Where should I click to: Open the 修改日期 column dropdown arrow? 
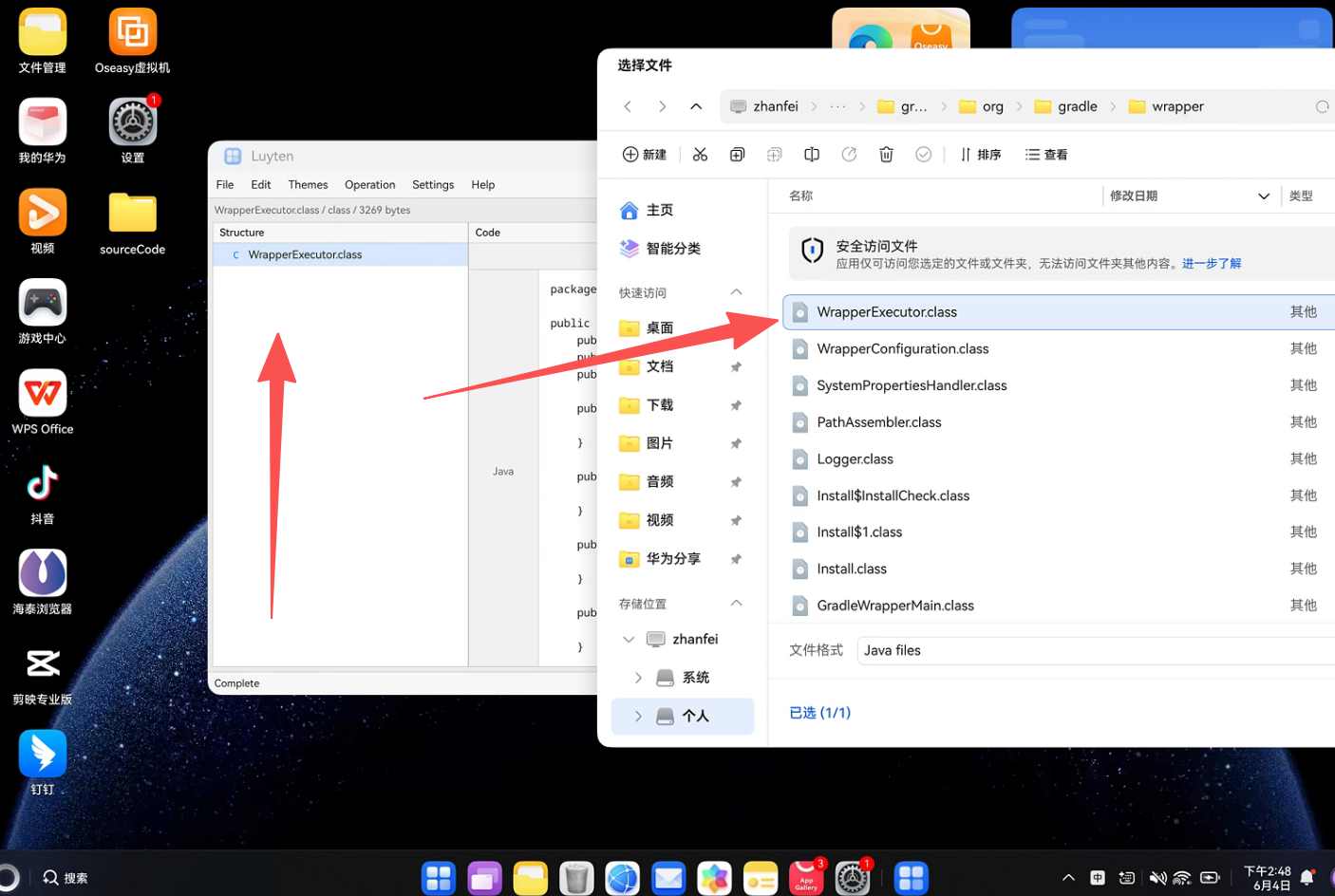point(1264,196)
